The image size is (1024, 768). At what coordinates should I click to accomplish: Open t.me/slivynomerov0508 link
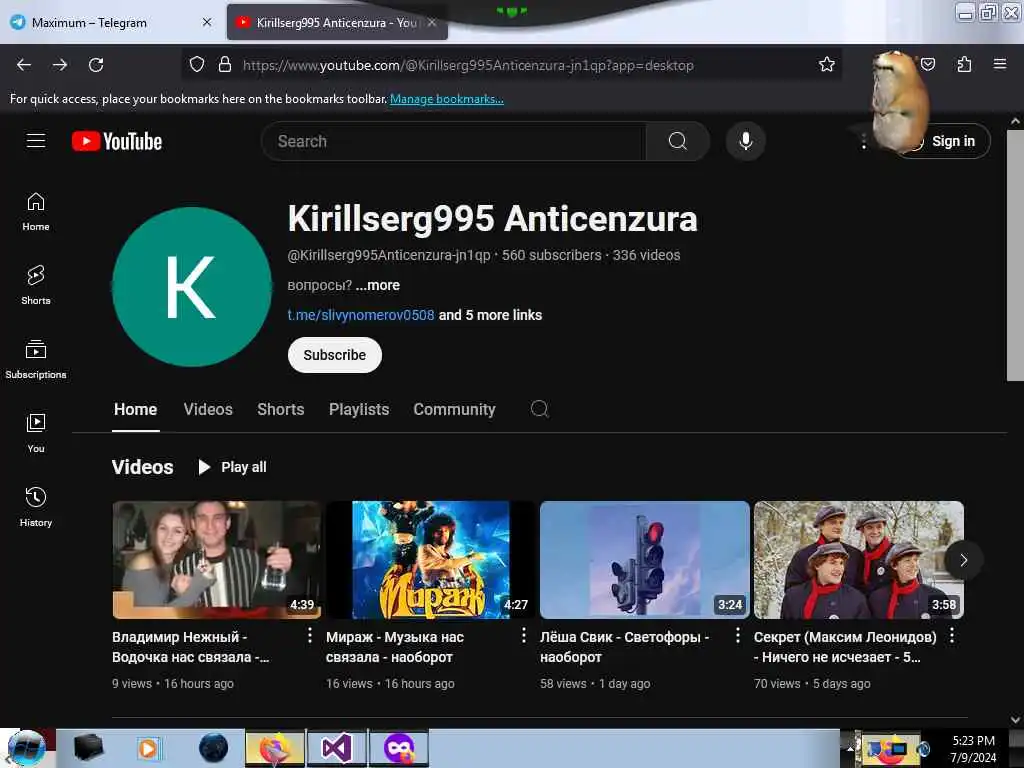360,315
